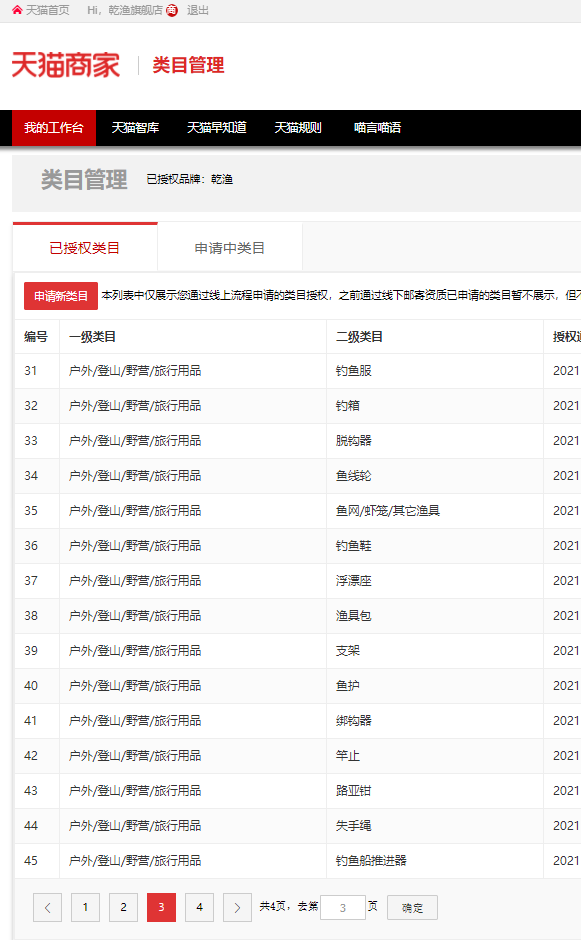Open 天猫首页 link
Image resolution: width=581 pixels, height=940 pixels.
(47, 10)
